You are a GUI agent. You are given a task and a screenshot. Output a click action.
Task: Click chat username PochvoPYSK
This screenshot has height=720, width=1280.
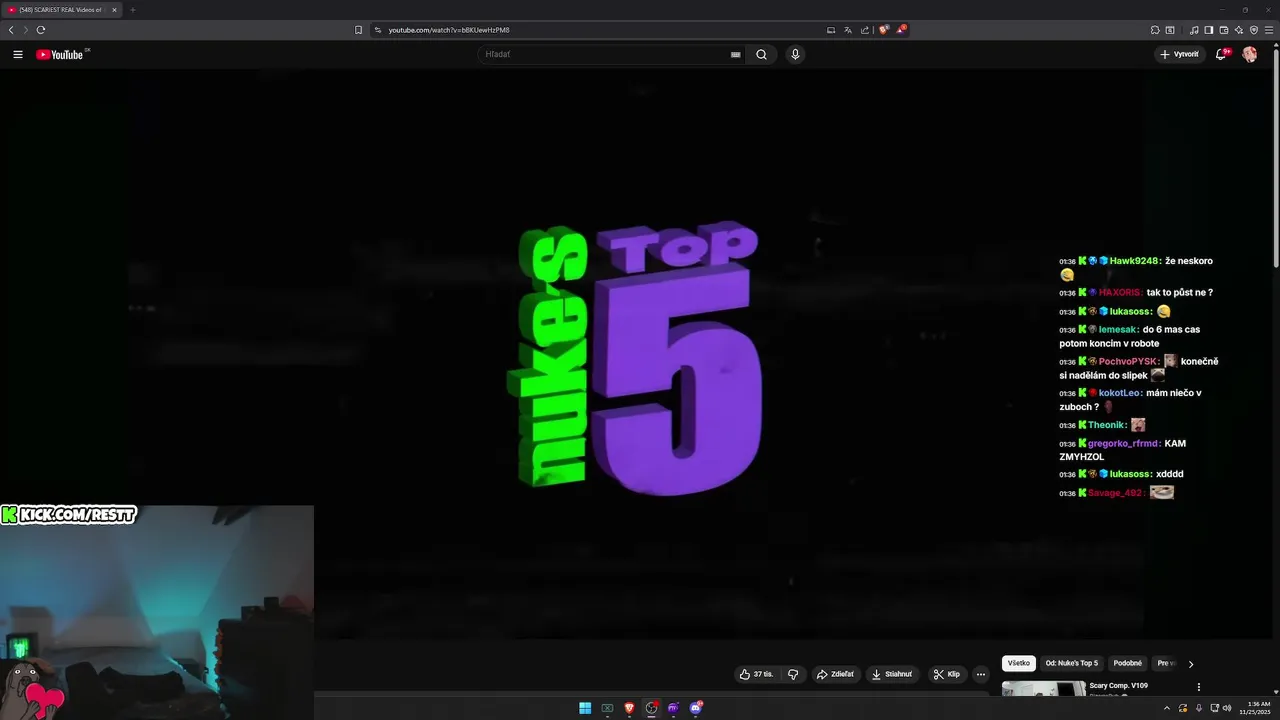point(1129,361)
